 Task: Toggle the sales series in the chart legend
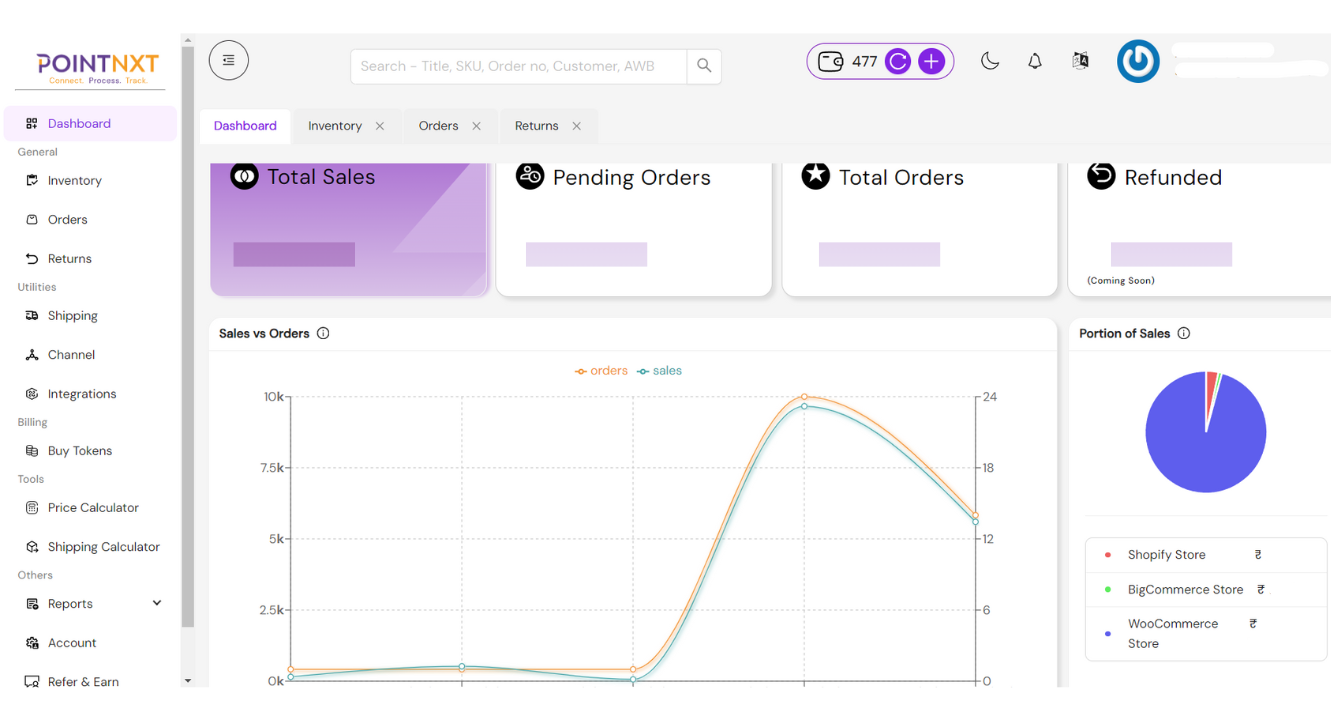659,370
